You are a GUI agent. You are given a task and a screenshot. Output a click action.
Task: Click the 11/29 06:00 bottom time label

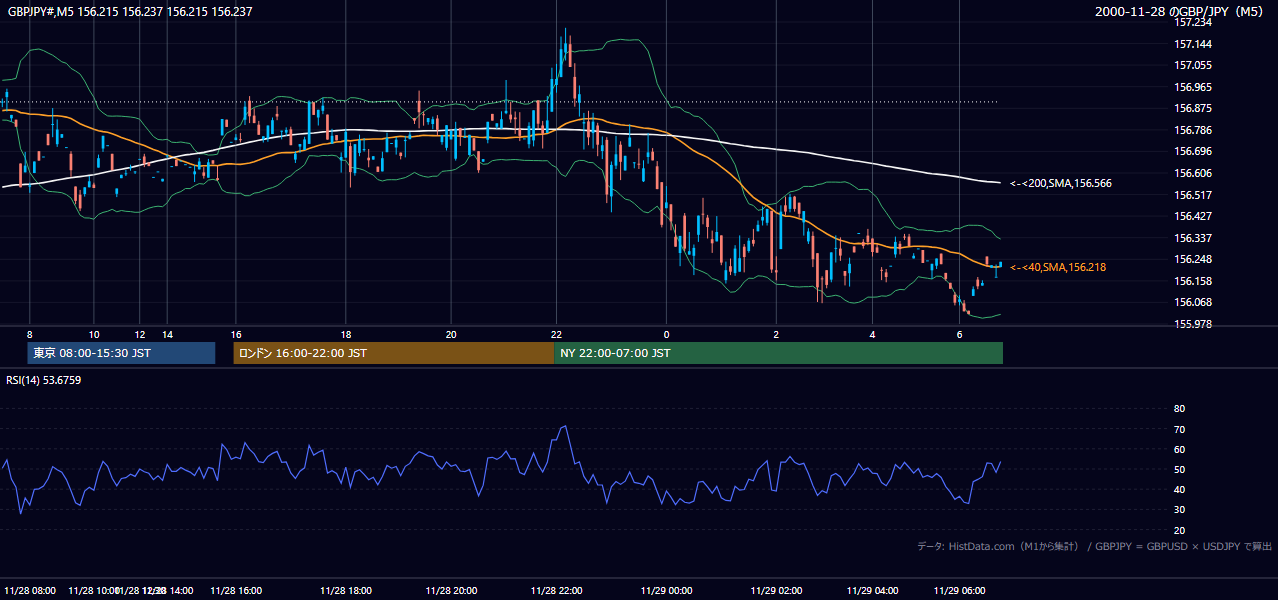959,590
